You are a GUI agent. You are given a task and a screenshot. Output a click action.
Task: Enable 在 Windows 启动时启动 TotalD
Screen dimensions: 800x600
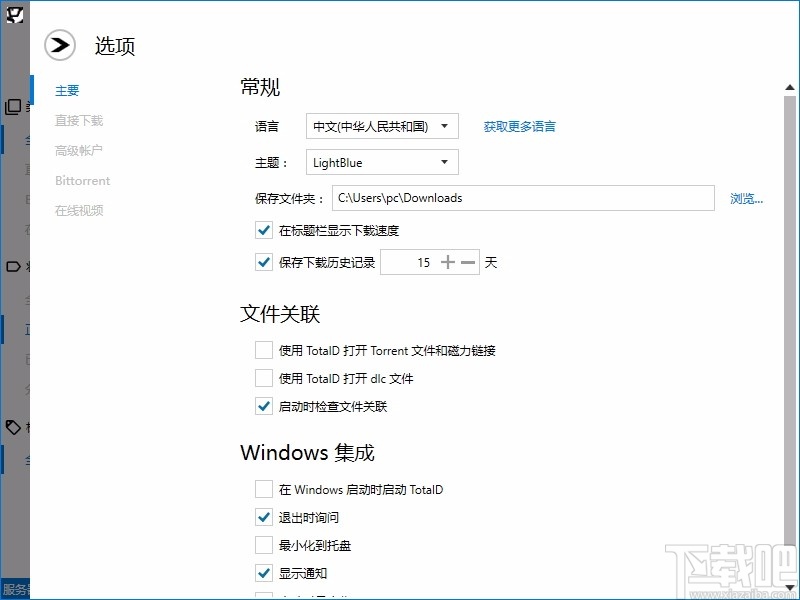(x=263, y=489)
